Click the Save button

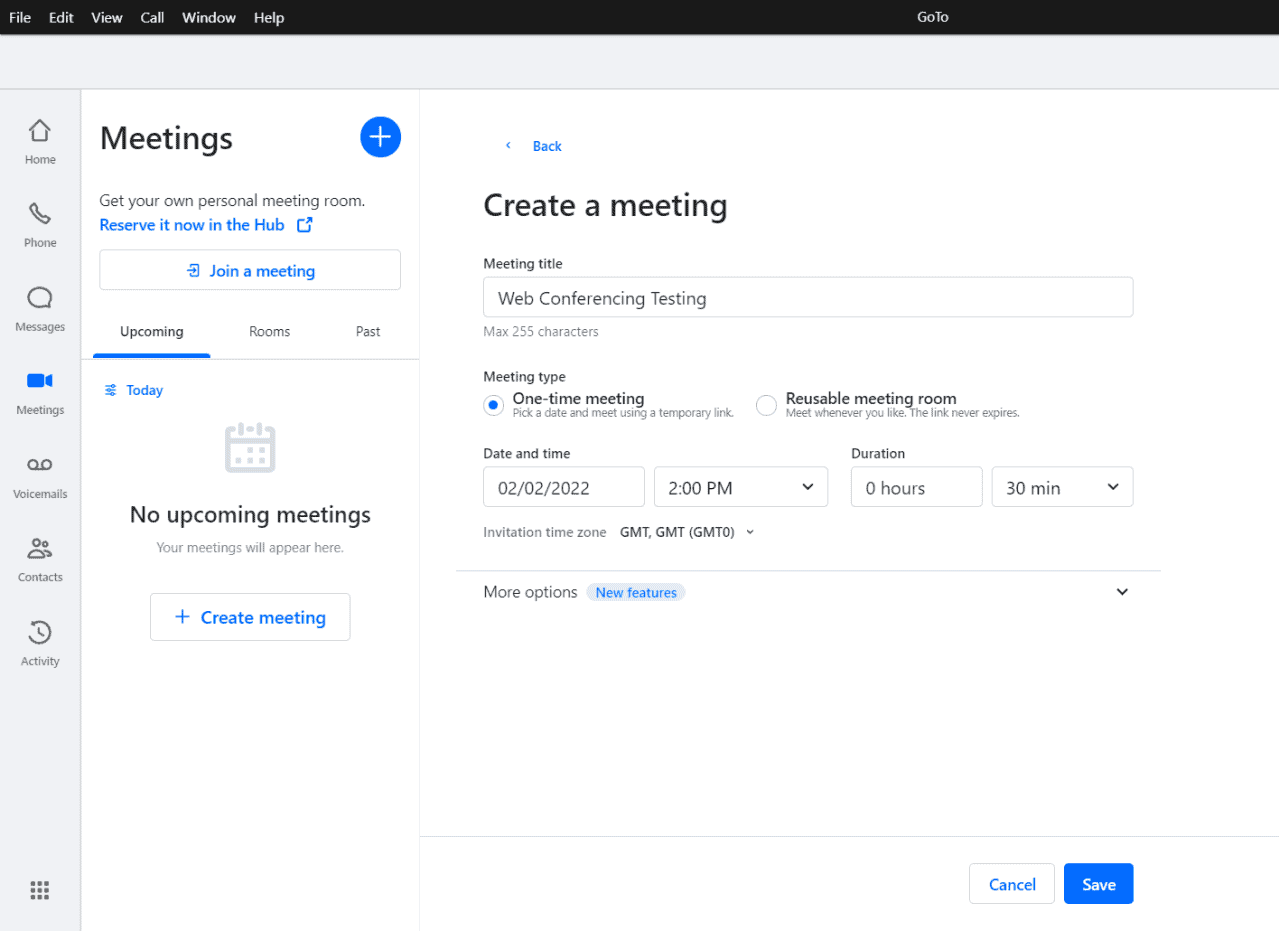click(x=1098, y=884)
